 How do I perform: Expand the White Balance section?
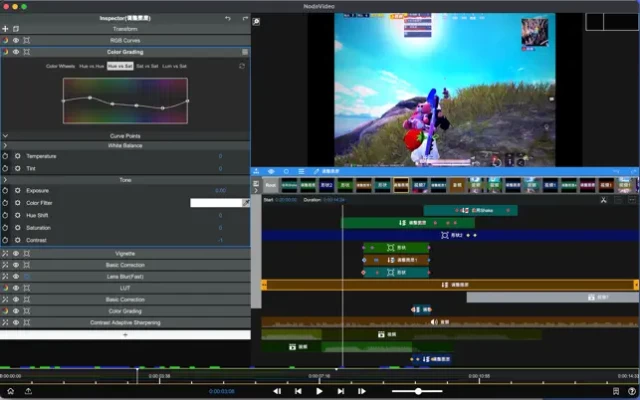pyautogui.click(x=5, y=146)
